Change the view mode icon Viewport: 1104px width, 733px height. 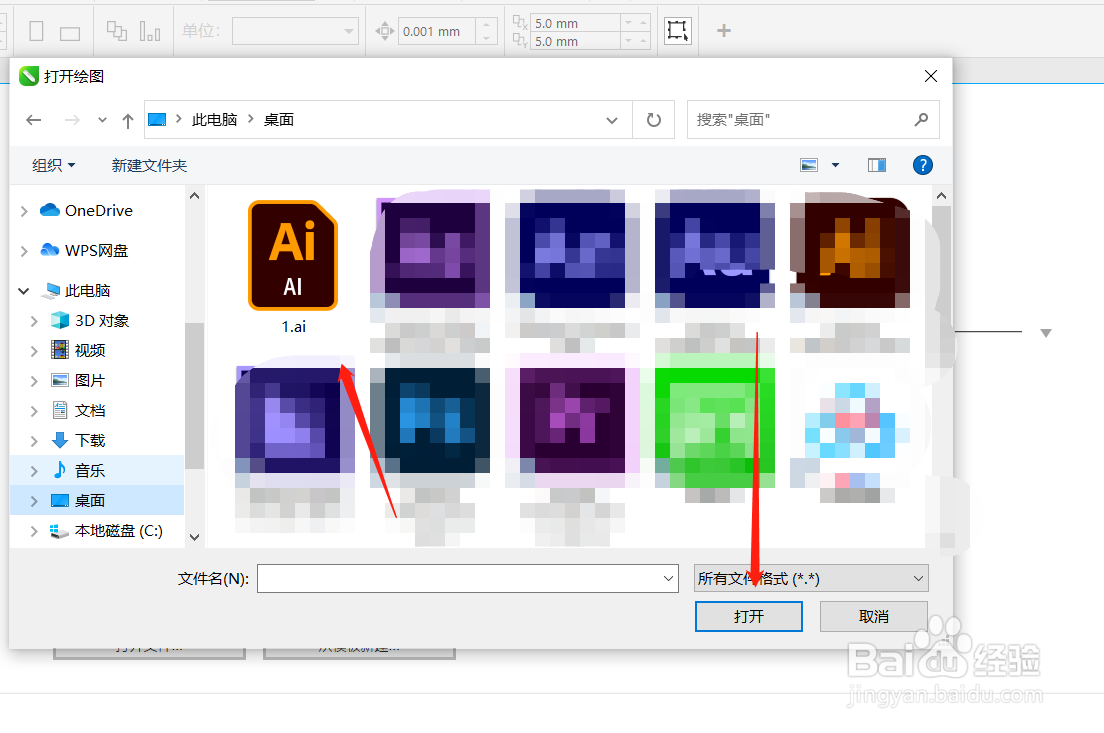pos(809,165)
